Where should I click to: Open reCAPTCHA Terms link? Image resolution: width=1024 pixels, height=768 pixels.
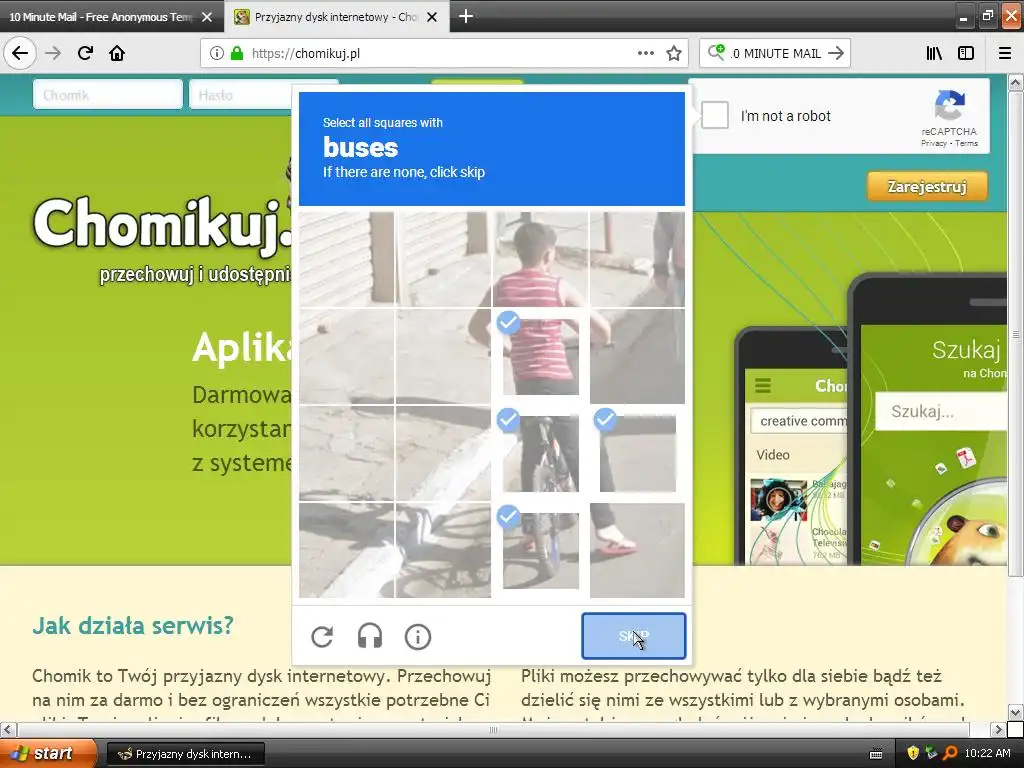967,143
